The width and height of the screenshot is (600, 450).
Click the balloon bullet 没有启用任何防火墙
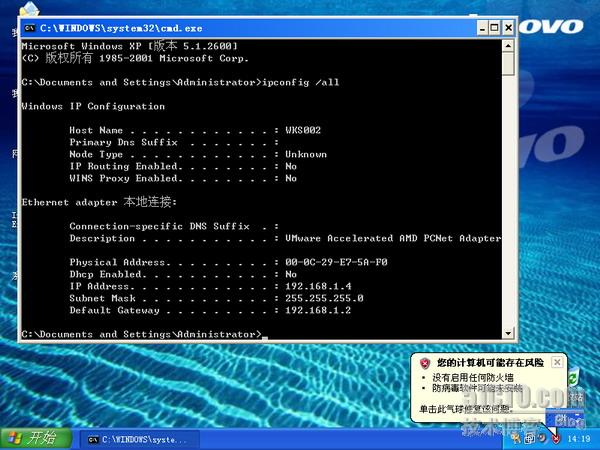pyautogui.click(x=473, y=378)
